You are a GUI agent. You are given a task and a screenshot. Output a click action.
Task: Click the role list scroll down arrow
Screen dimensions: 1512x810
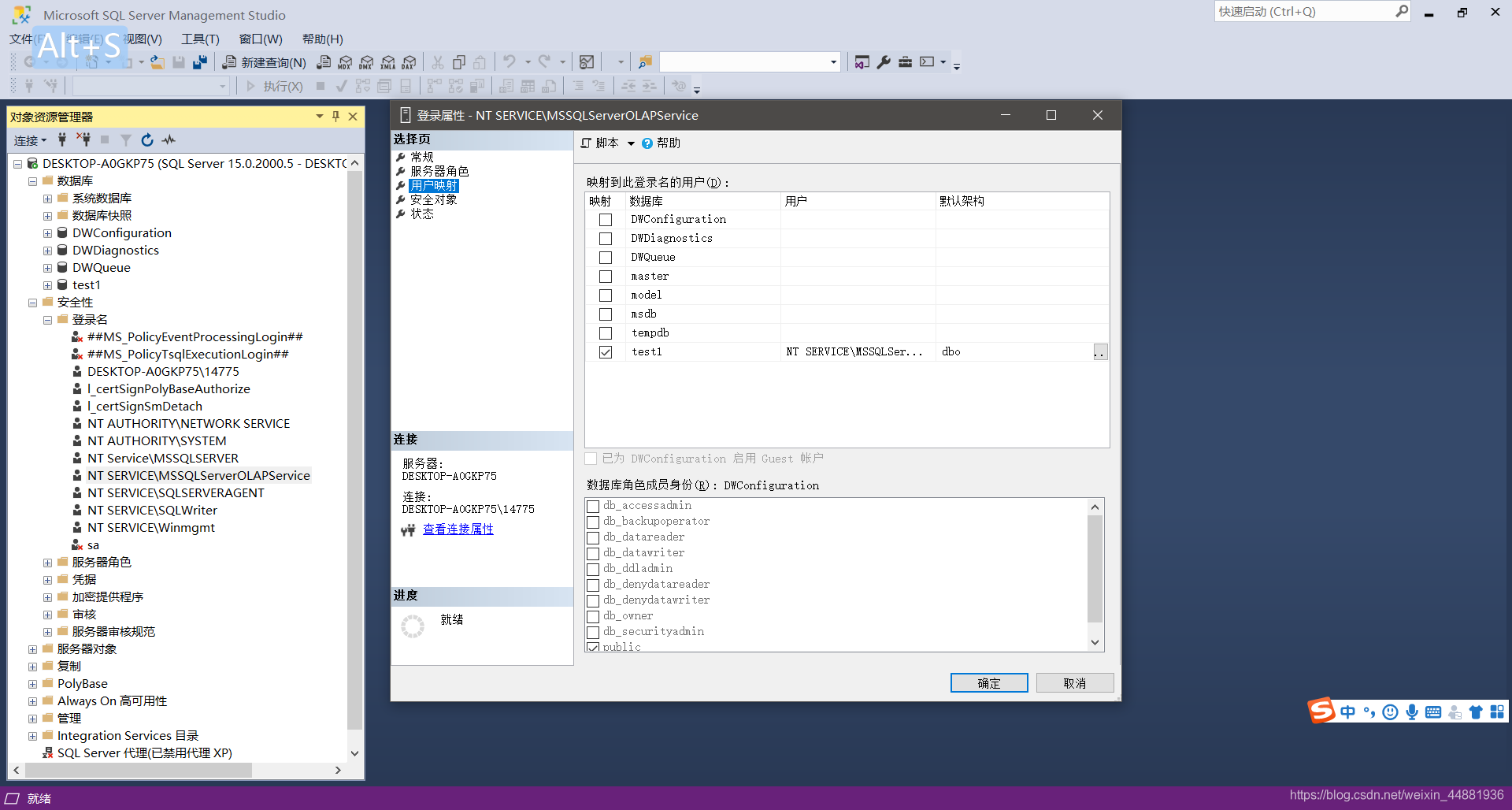[1095, 643]
